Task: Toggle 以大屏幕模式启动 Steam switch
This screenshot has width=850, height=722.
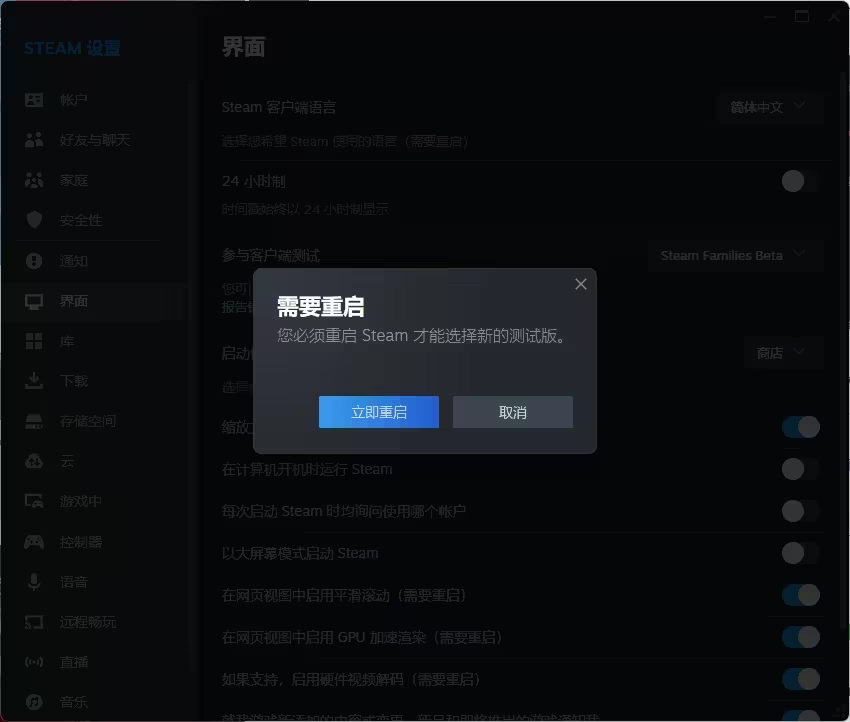Action: click(x=800, y=553)
